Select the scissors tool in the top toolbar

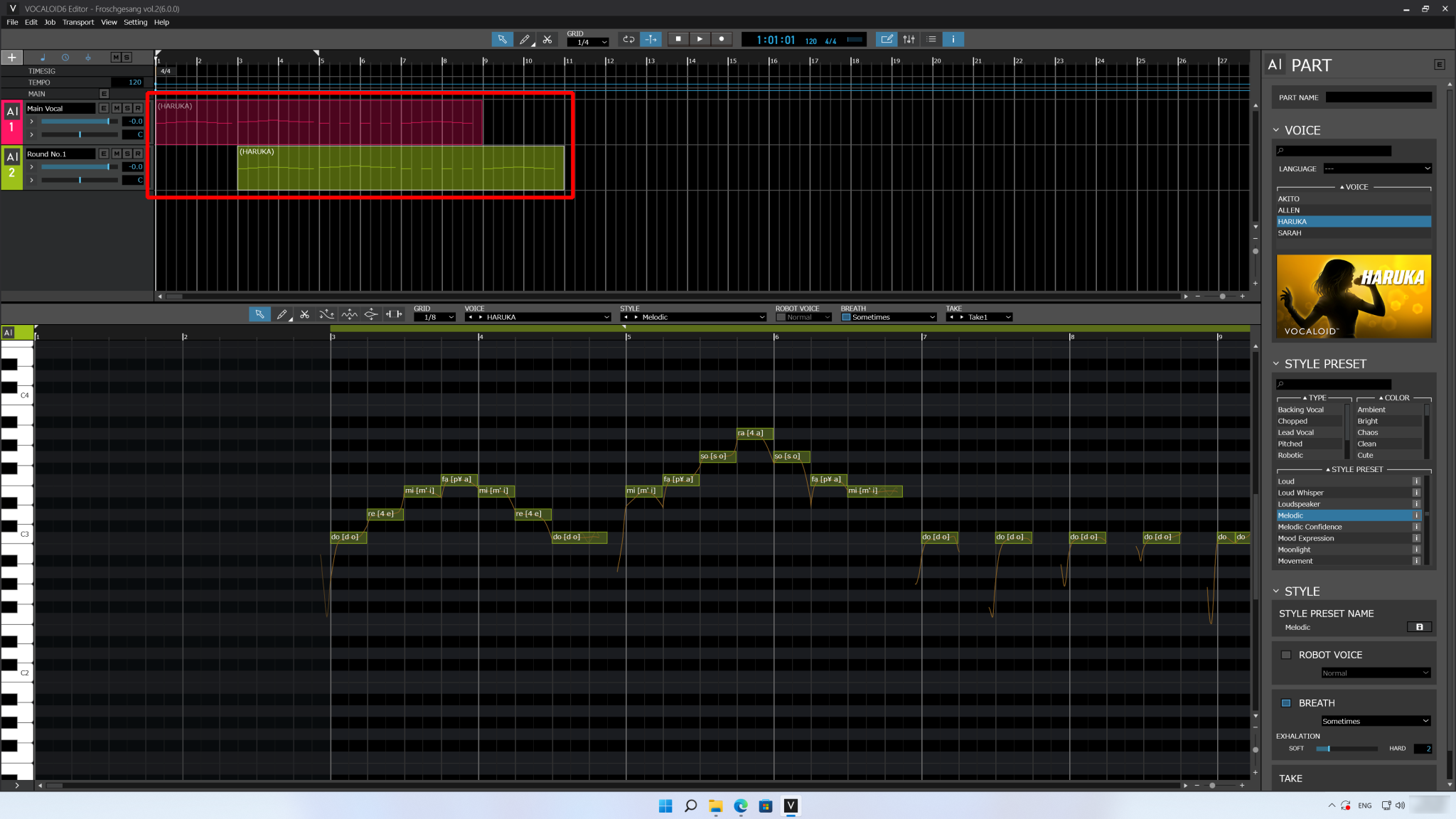tap(547, 39)
